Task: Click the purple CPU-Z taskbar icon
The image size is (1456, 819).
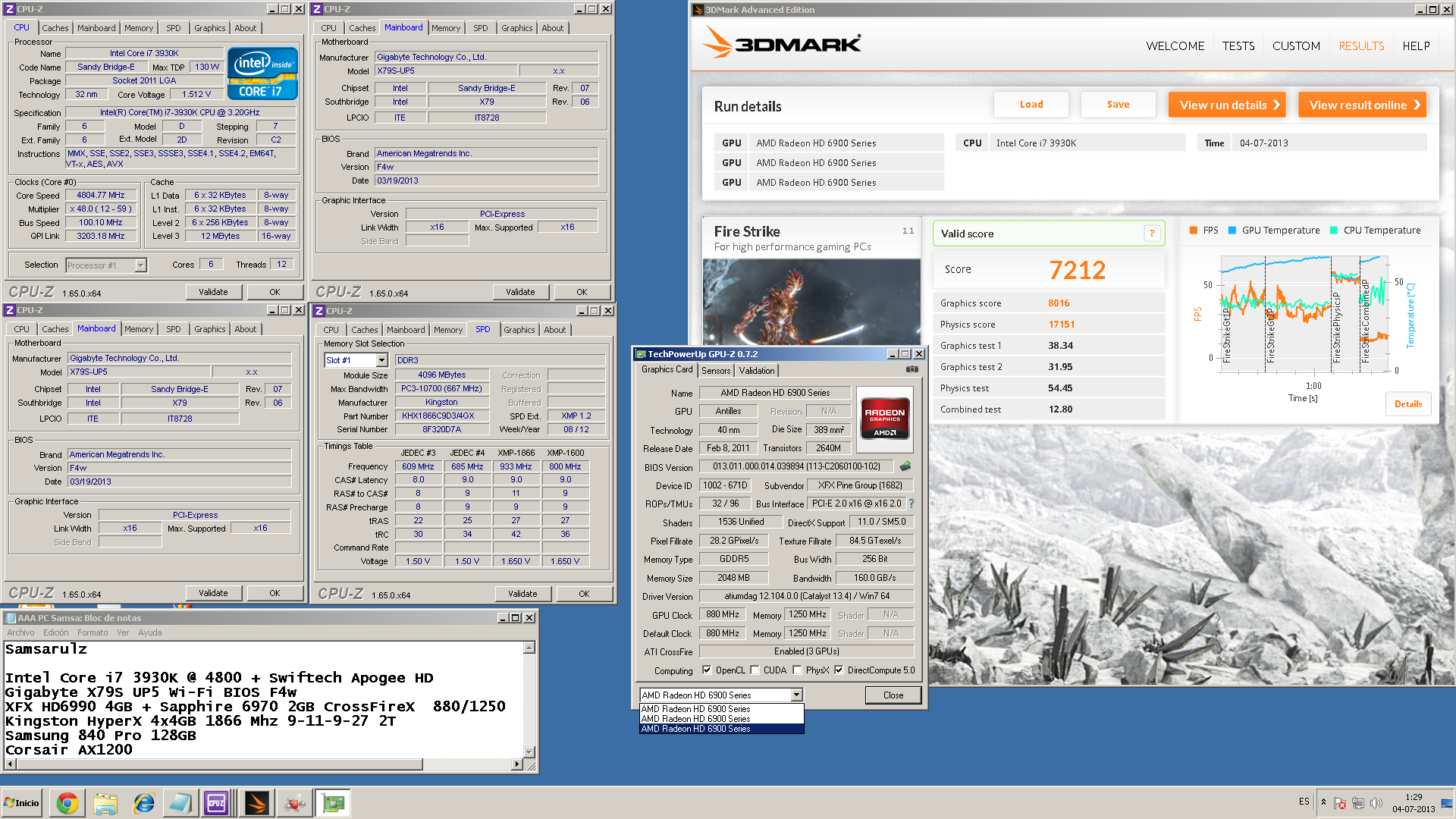Action: (217, 803)
